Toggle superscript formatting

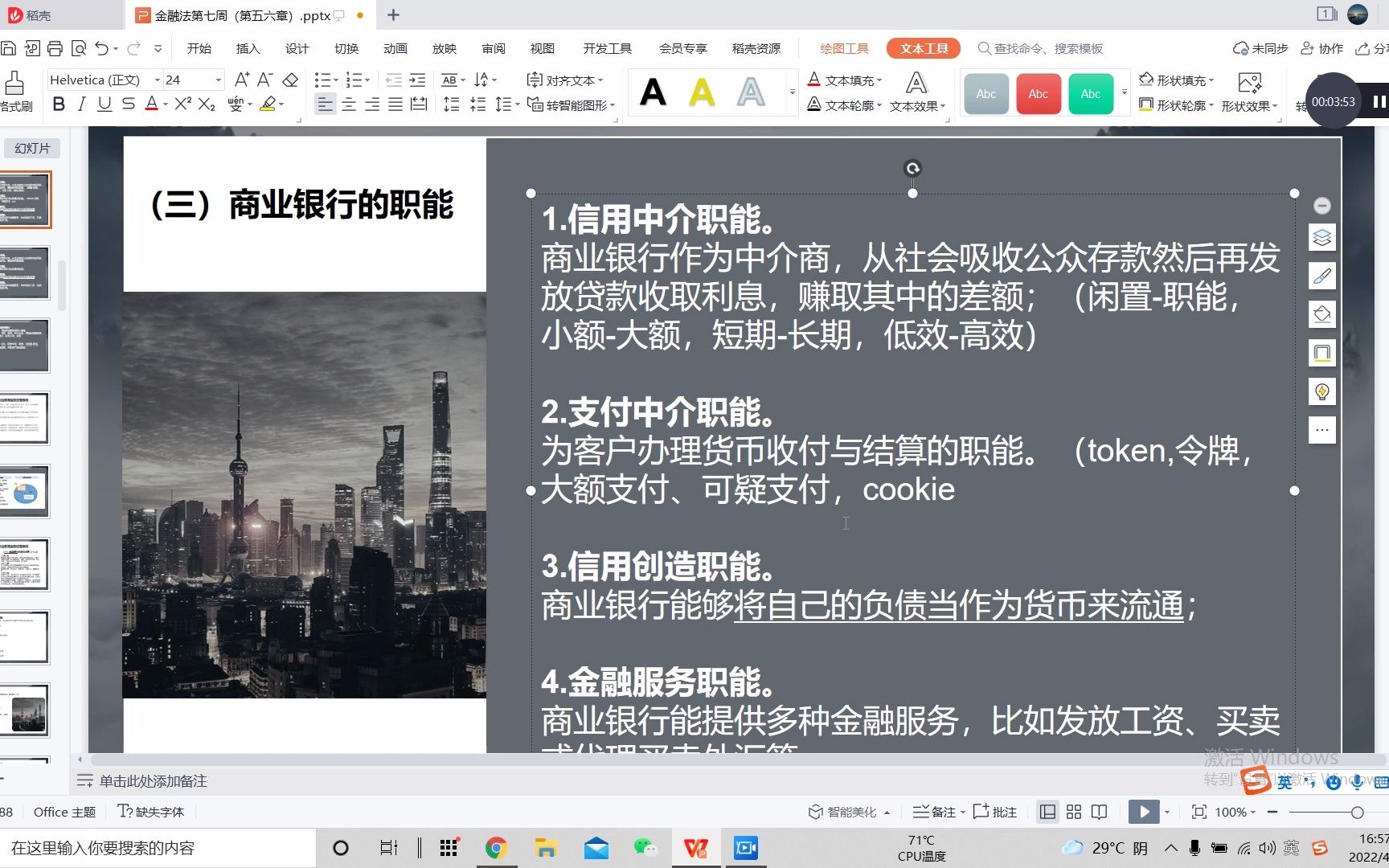[182, 104]
